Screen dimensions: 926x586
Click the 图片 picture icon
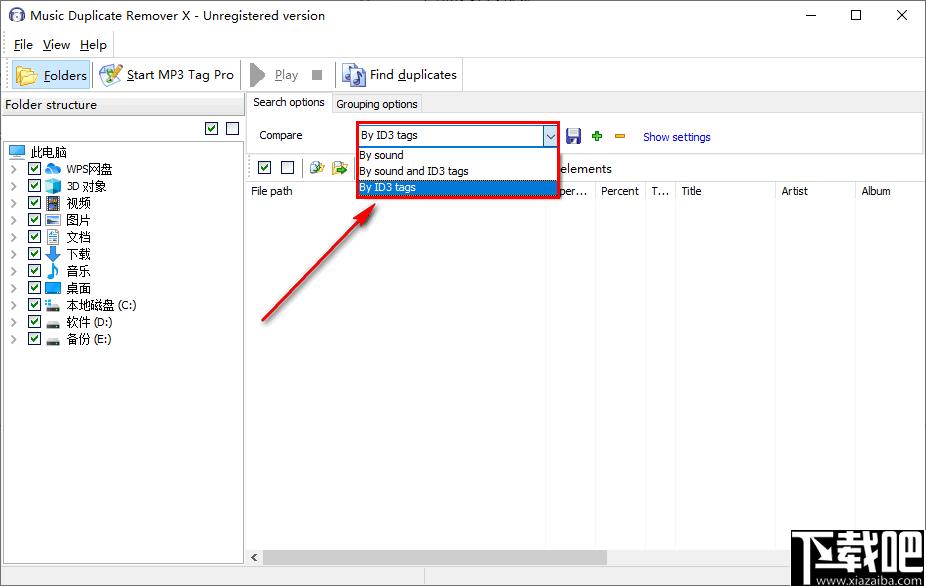(53, 220)
